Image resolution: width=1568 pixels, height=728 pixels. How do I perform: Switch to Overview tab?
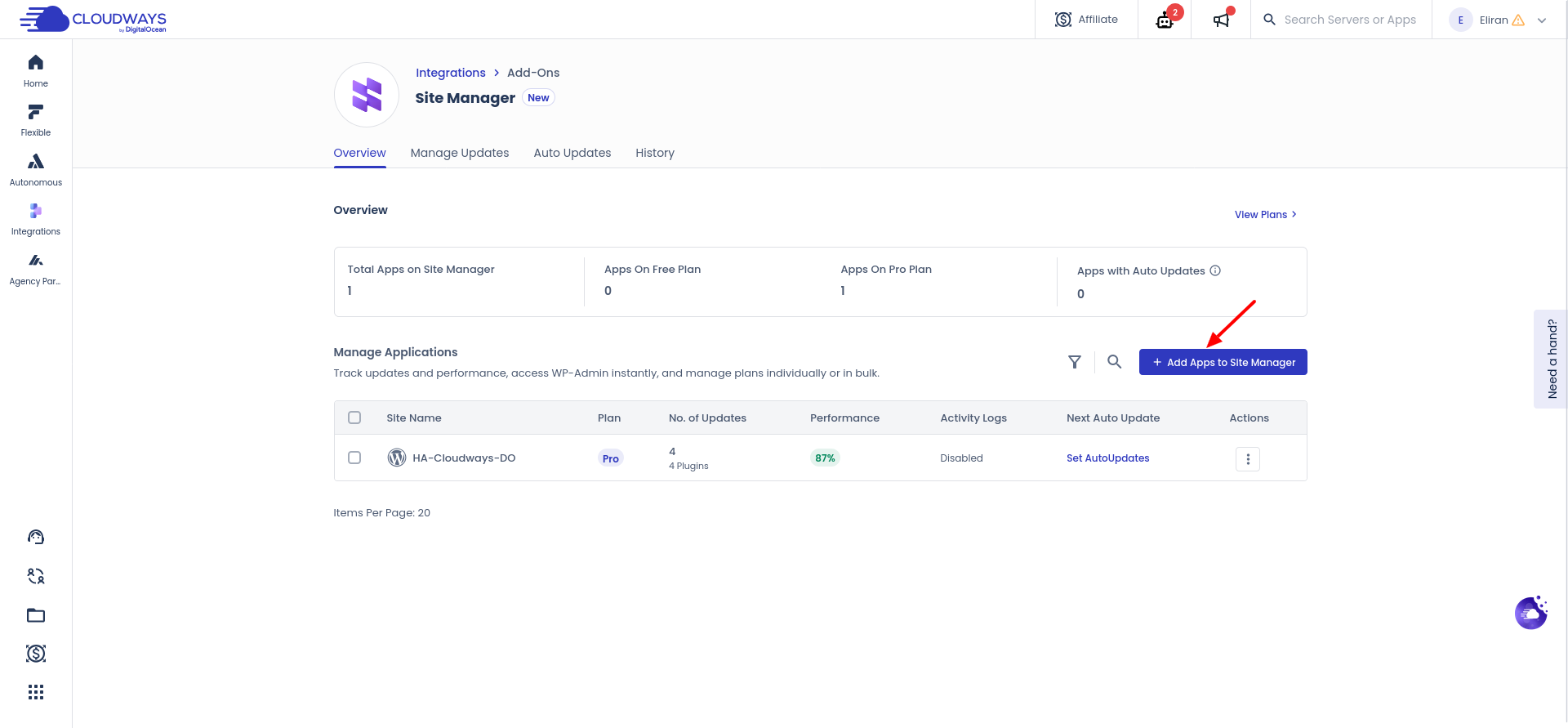[x=359, y=153]
